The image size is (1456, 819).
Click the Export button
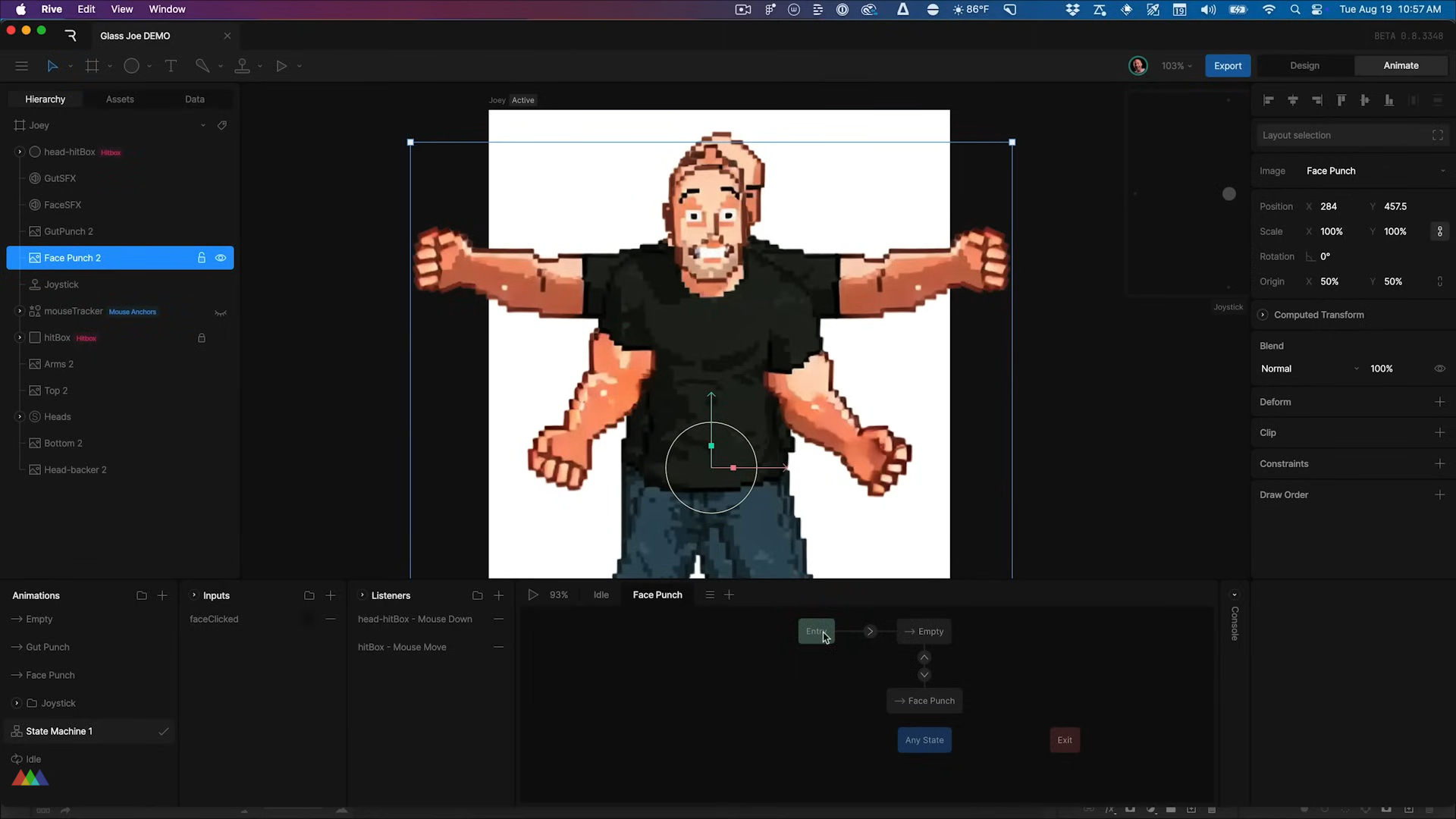pyautogui.click(x=1227, y=66)
